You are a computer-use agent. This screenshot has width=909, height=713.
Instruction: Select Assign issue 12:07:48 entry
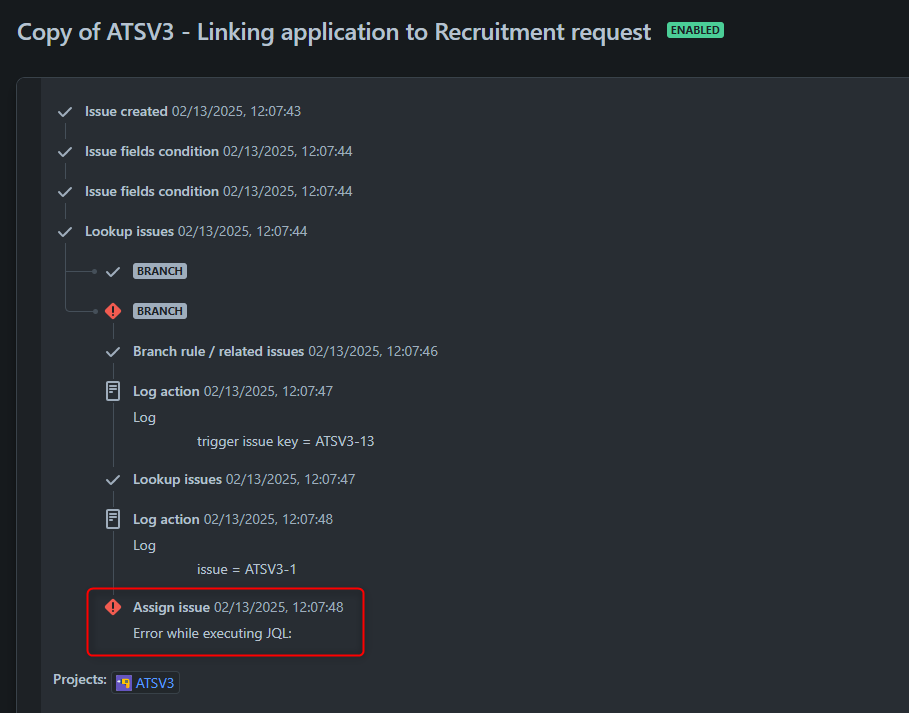238,607
